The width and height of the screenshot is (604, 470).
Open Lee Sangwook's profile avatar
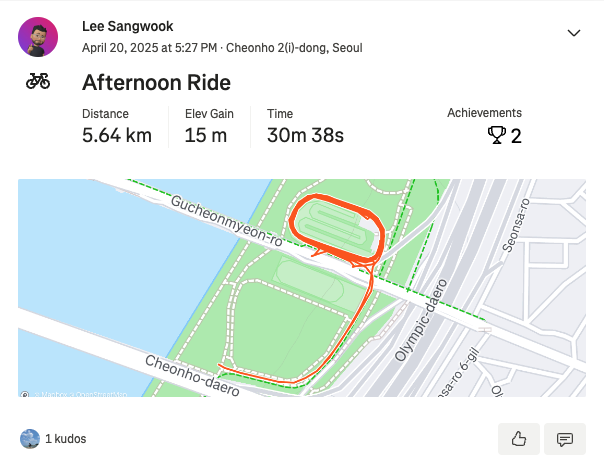[x=38, y=37]
